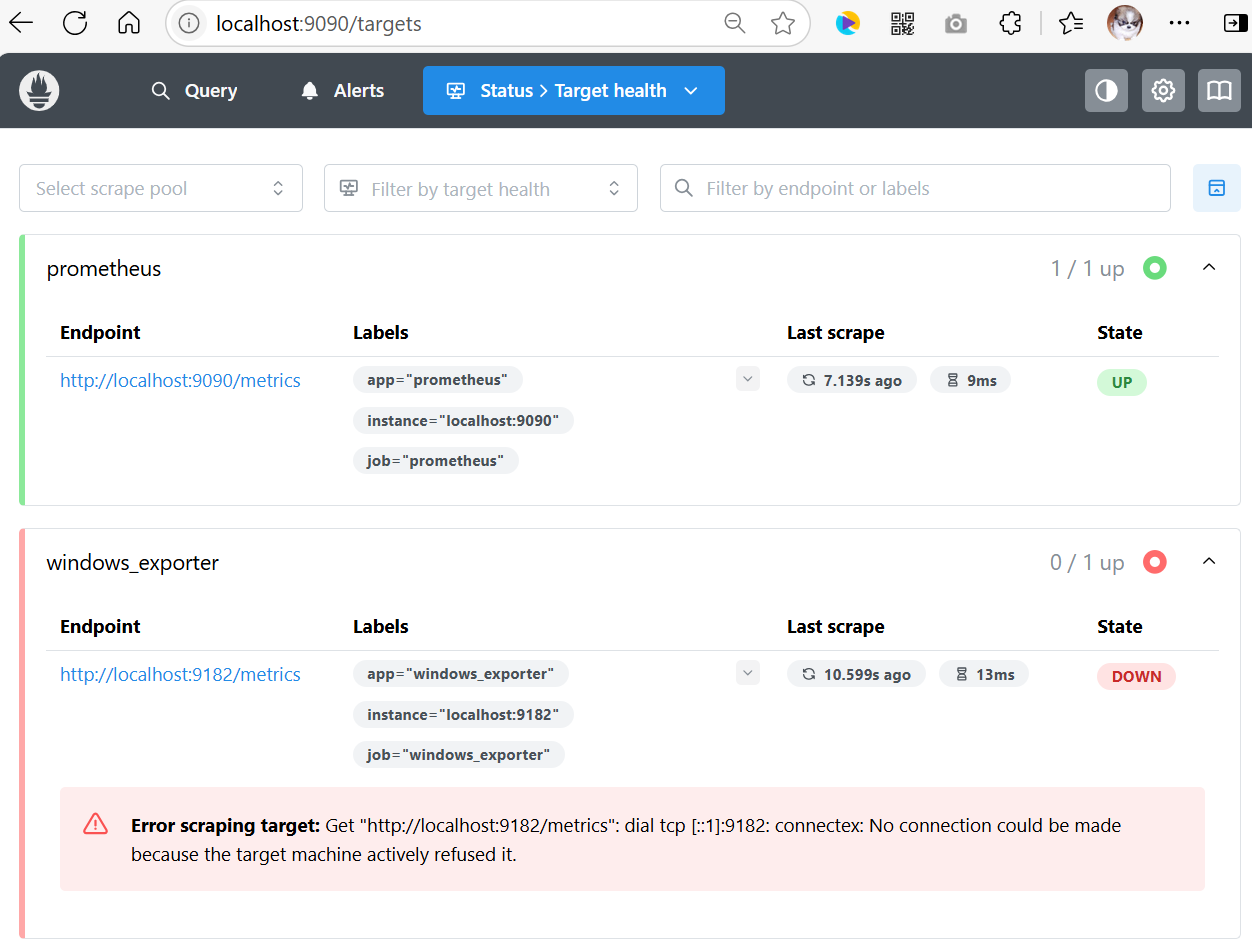Screen dimensions: 1252x949
Task: Click the windows_exporter pool title
Action: (x=133, y=562)
